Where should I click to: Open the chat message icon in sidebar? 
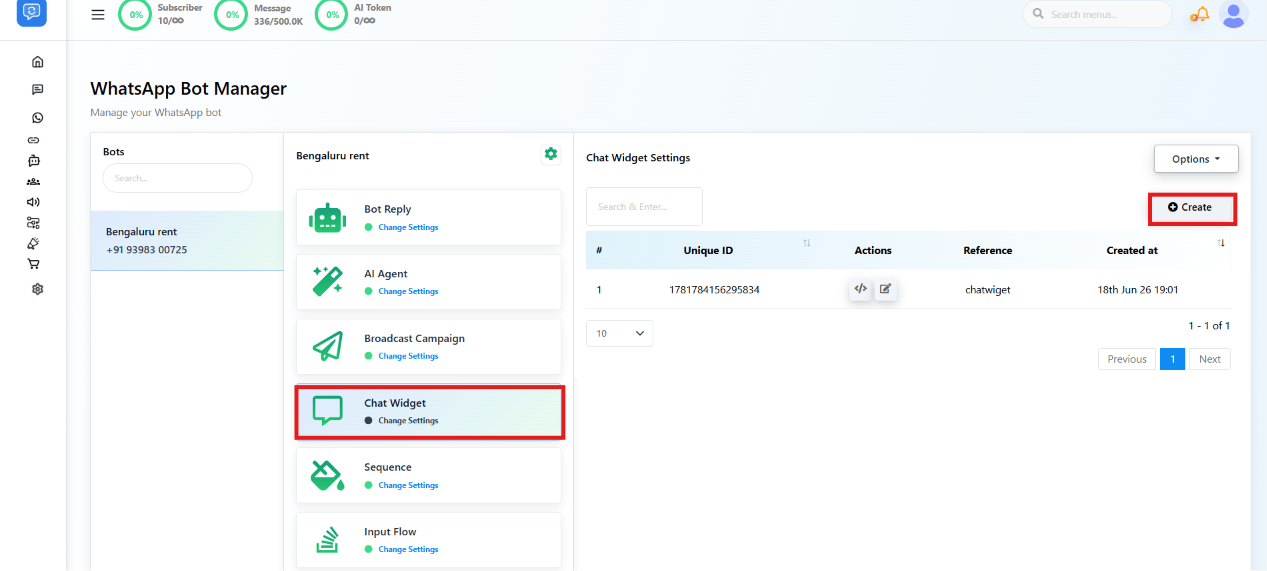[38, 89]
